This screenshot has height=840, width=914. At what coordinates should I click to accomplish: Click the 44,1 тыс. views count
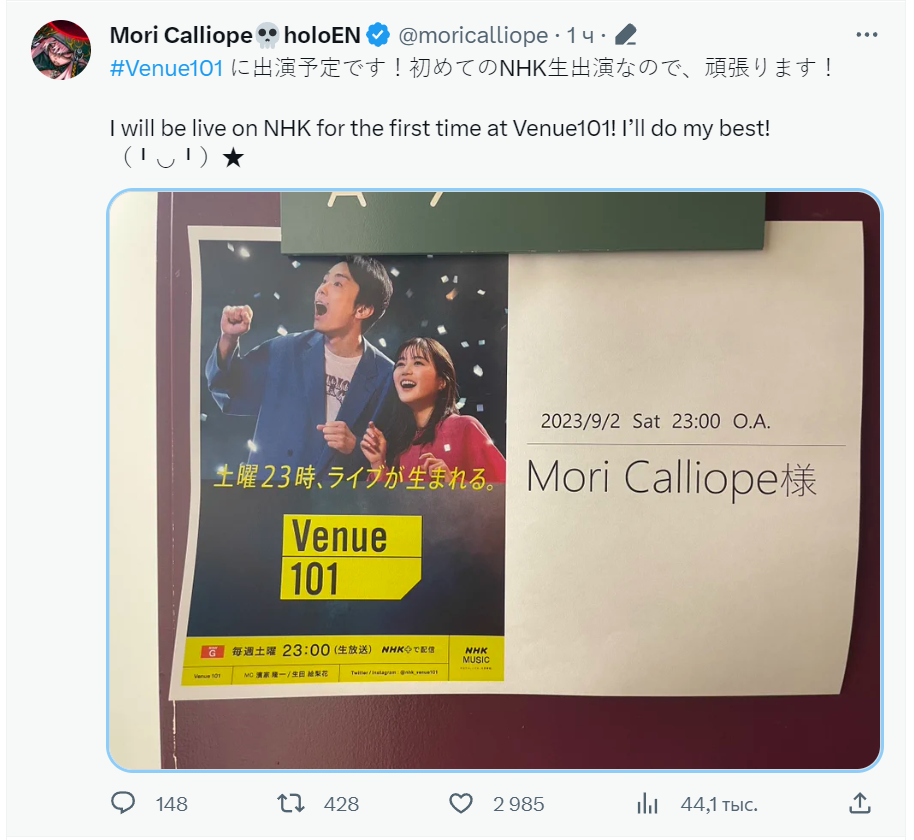pos(719,804)
